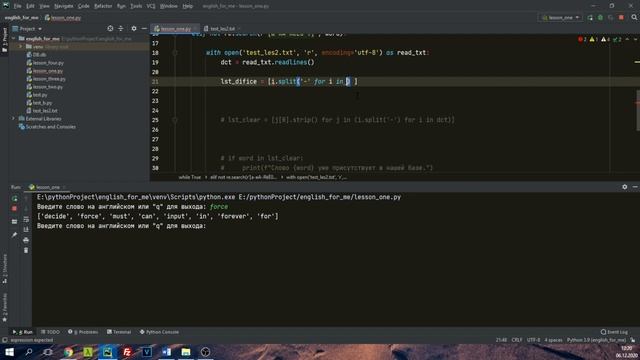Screen dimensions: 640x360
Task: Open the Terminal tool window
Action: click(119, 332)
